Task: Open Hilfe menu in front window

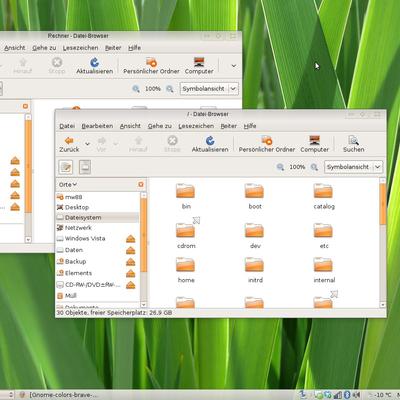Action: point(250,126)
